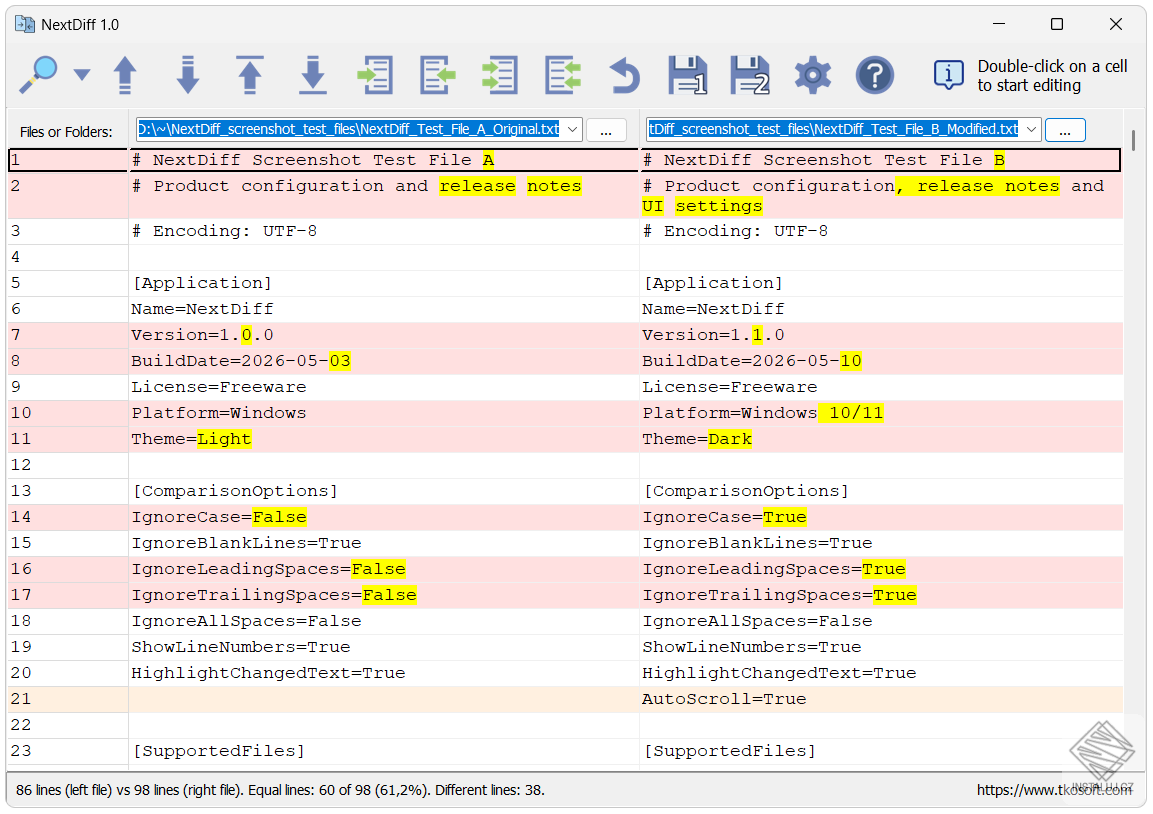Screen dimensions: 1153x814
Task: Click left '# Encoding: UTF-8' cell
Action: 383,231
